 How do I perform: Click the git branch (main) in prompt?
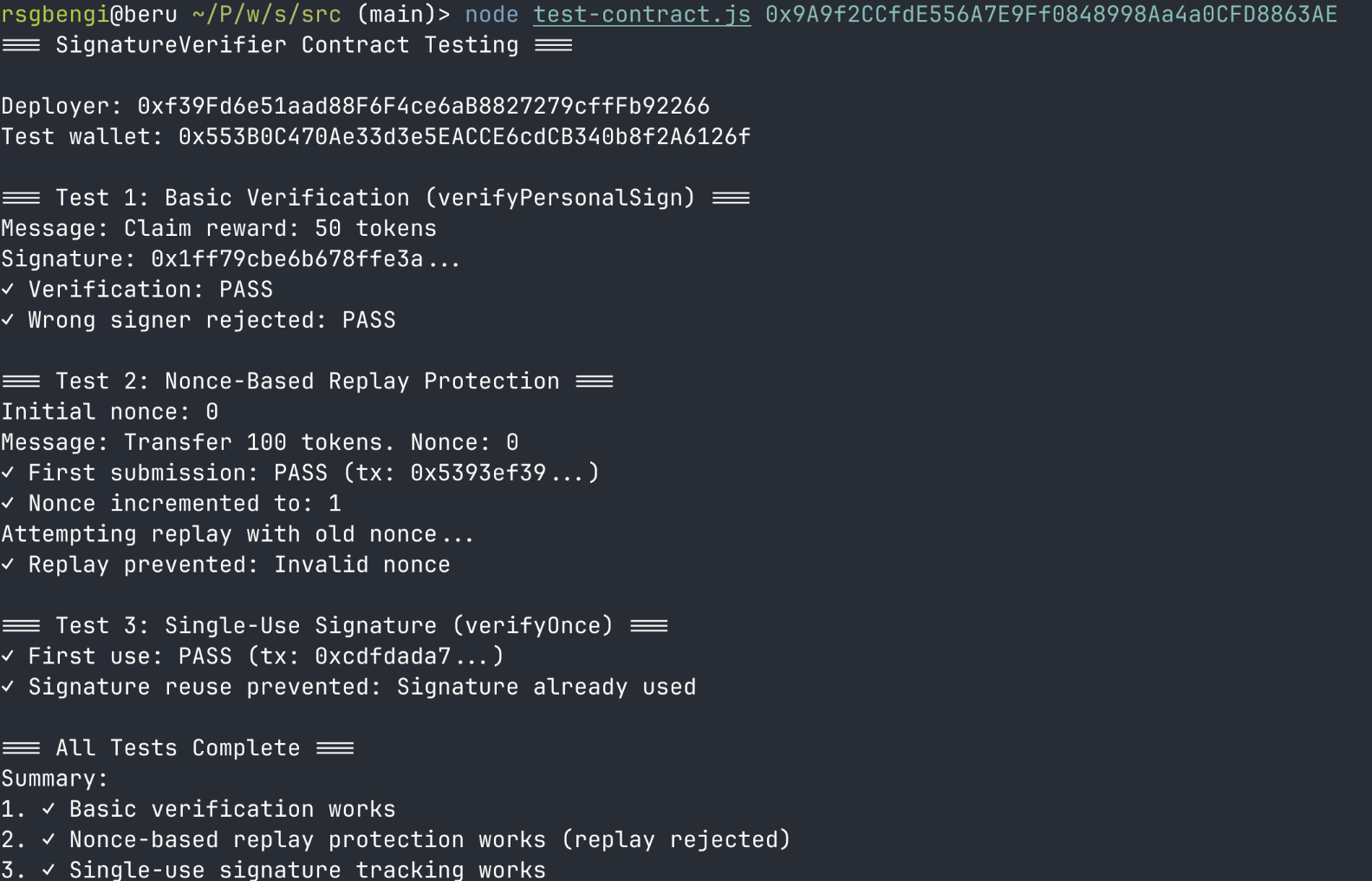(396, 15)
